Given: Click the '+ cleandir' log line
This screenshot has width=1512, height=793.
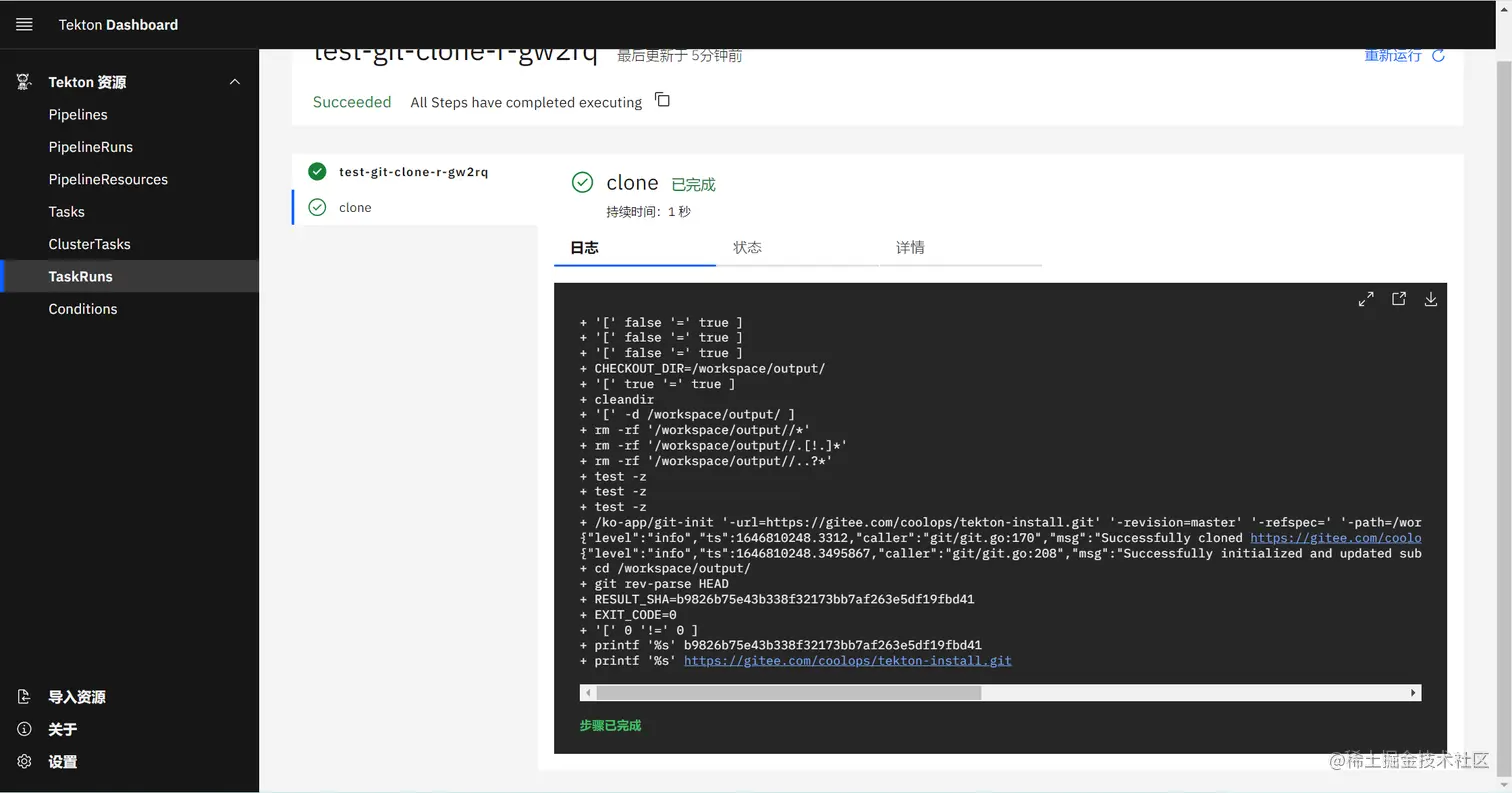Looking at the screenshot, I should [x=617, y=400].
